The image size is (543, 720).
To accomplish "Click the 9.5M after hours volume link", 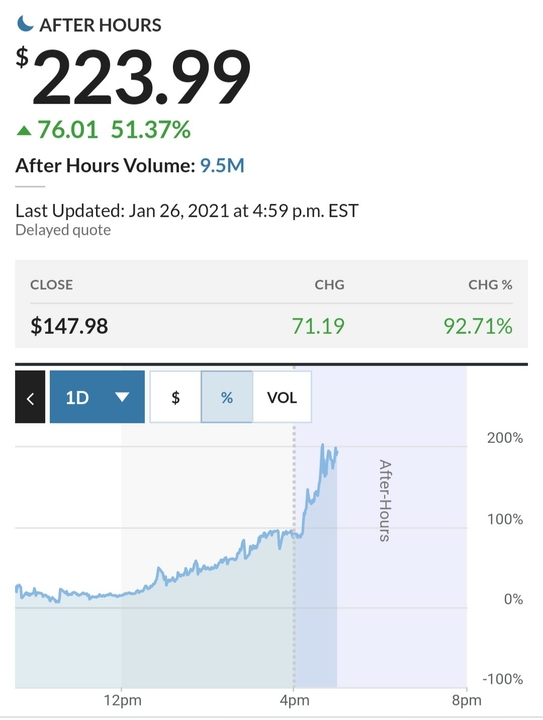I will tap(222, 165).
